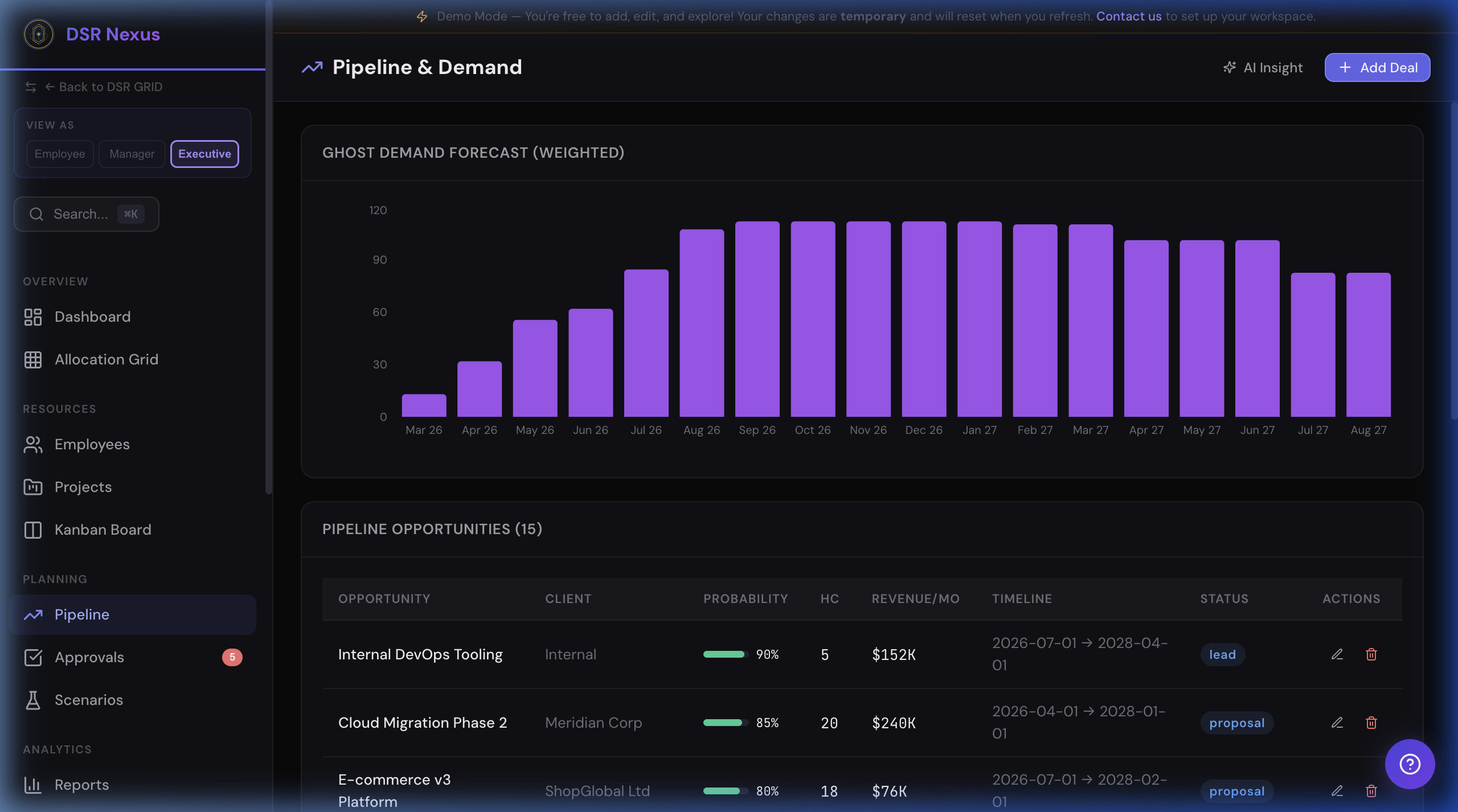Expand the Projects section

pos(83,487)
